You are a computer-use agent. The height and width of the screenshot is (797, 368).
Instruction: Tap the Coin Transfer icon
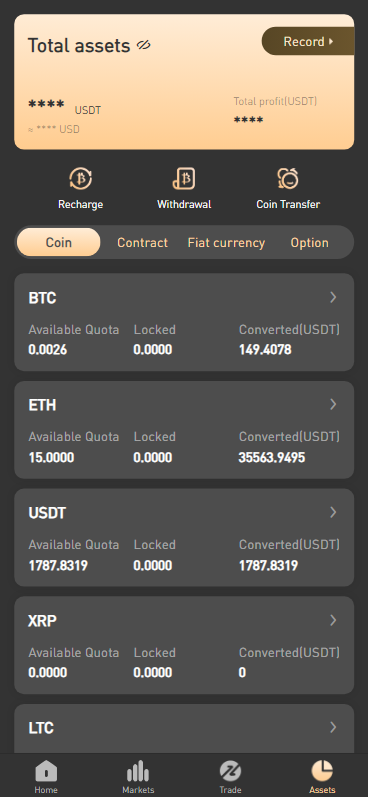click(288, 179)
